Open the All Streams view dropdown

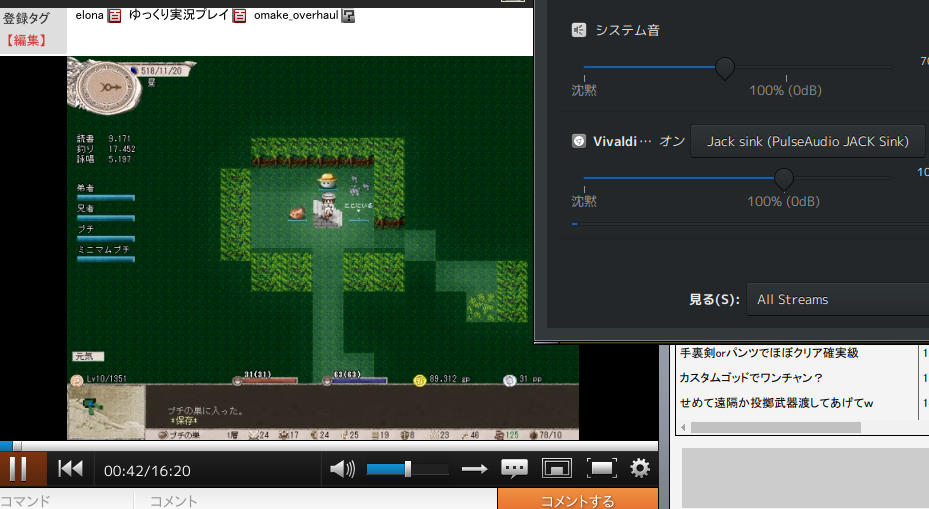pyautogui.click(x=838, y=299)
